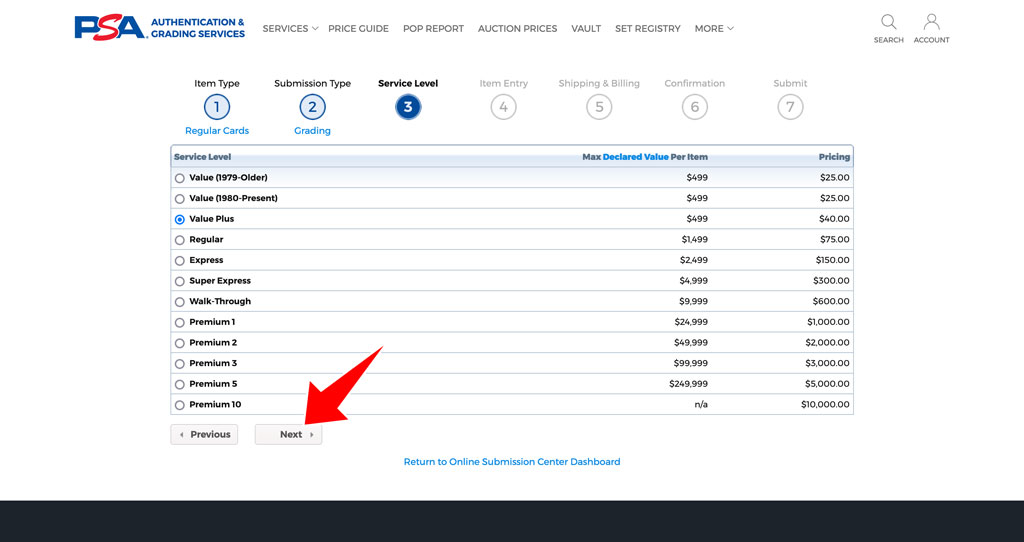Open the PSA logo homepage link
This screenshot has height=542, width=1024.
[x=159, y=28]
